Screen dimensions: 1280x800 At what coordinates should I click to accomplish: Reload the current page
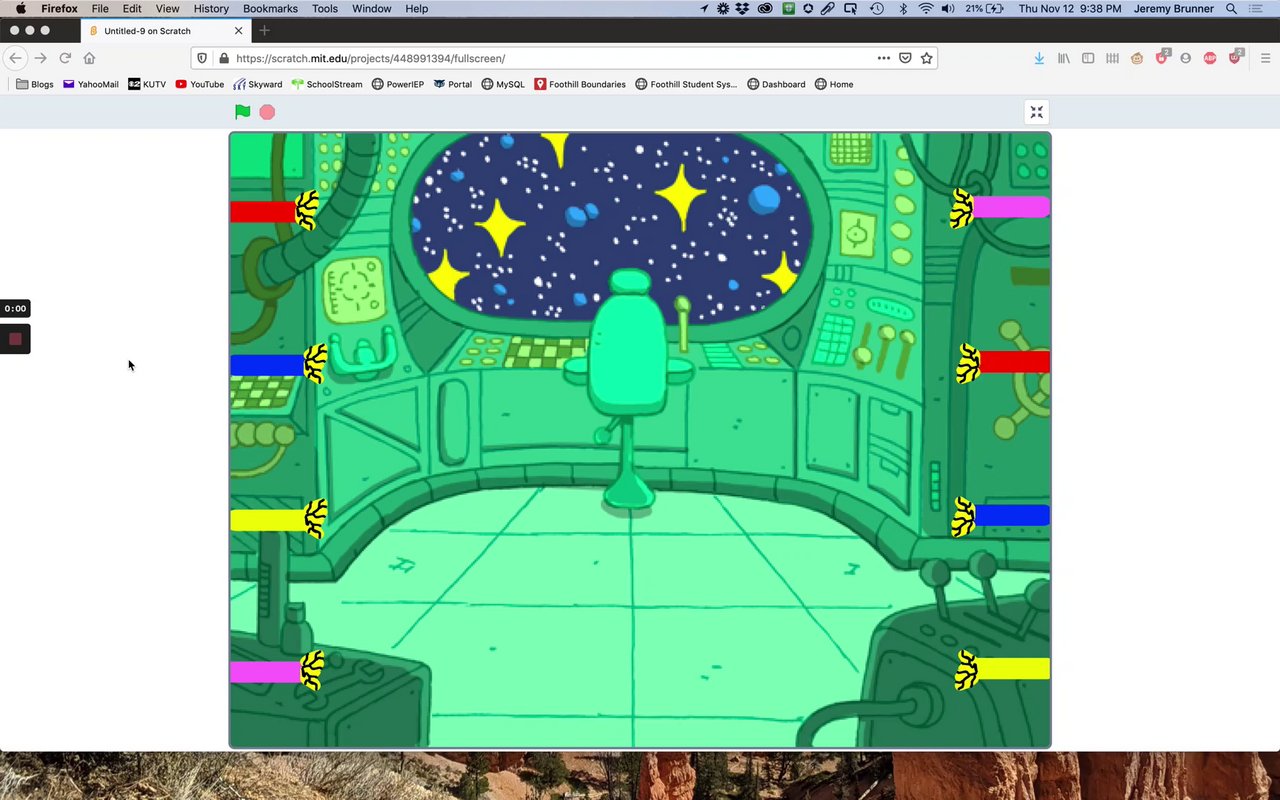[65, 58]
